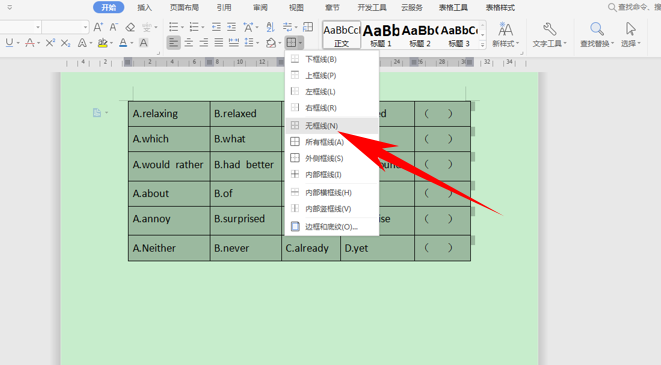Expand underline style dropdown arrow
The height and width of the screenshot is (365, 661).
18,43
